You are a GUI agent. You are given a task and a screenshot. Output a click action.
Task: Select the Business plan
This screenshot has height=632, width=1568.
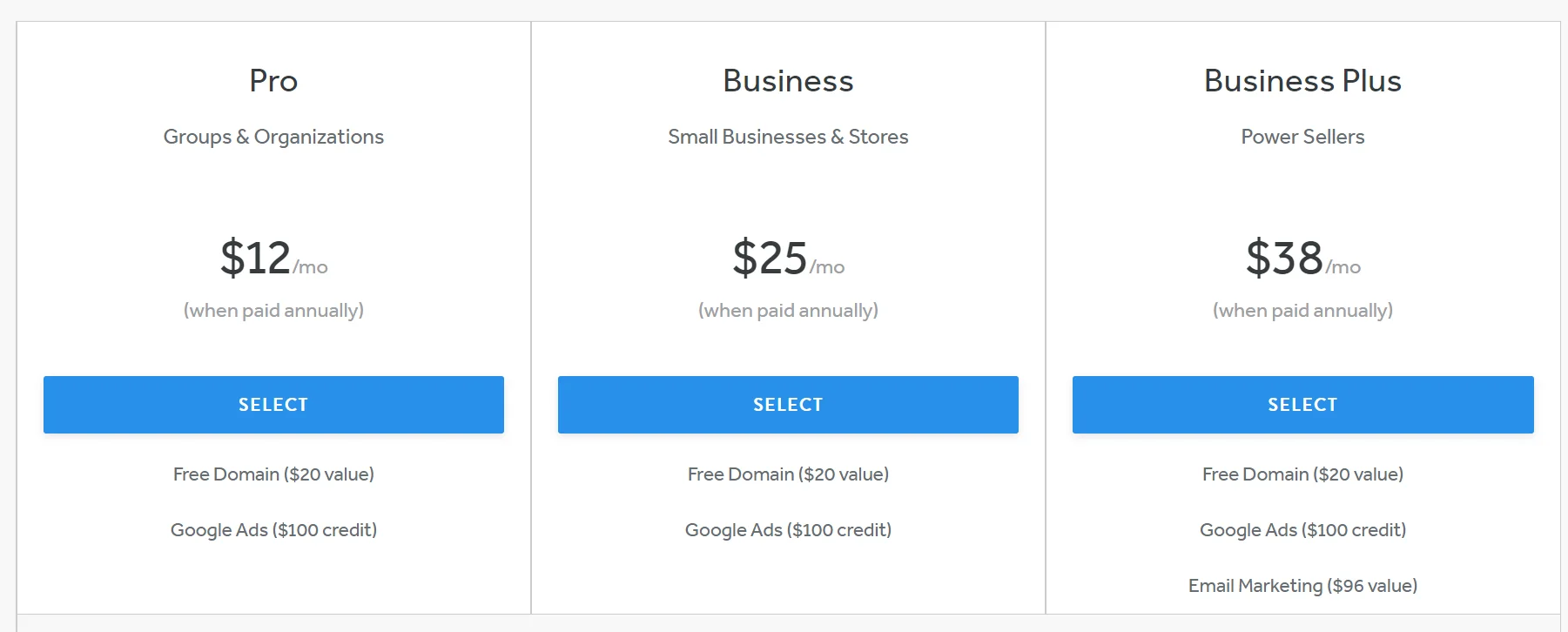788,405
